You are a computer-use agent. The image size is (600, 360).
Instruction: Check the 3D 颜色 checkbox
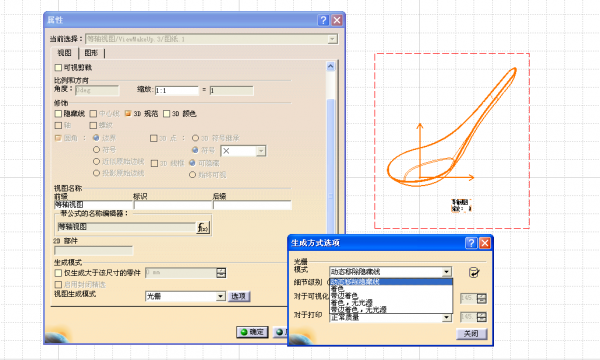point(166,114)
